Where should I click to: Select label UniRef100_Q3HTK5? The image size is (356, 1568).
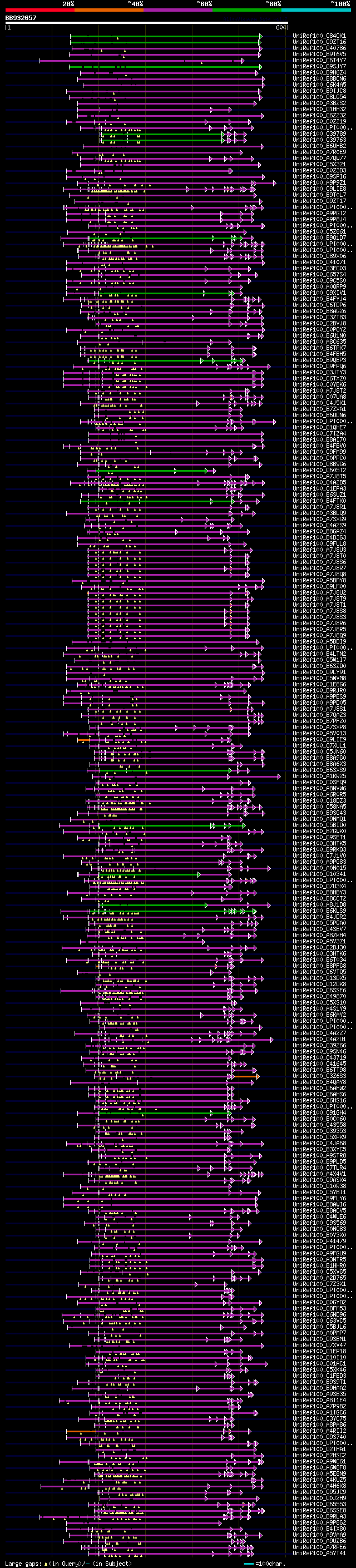319,843
